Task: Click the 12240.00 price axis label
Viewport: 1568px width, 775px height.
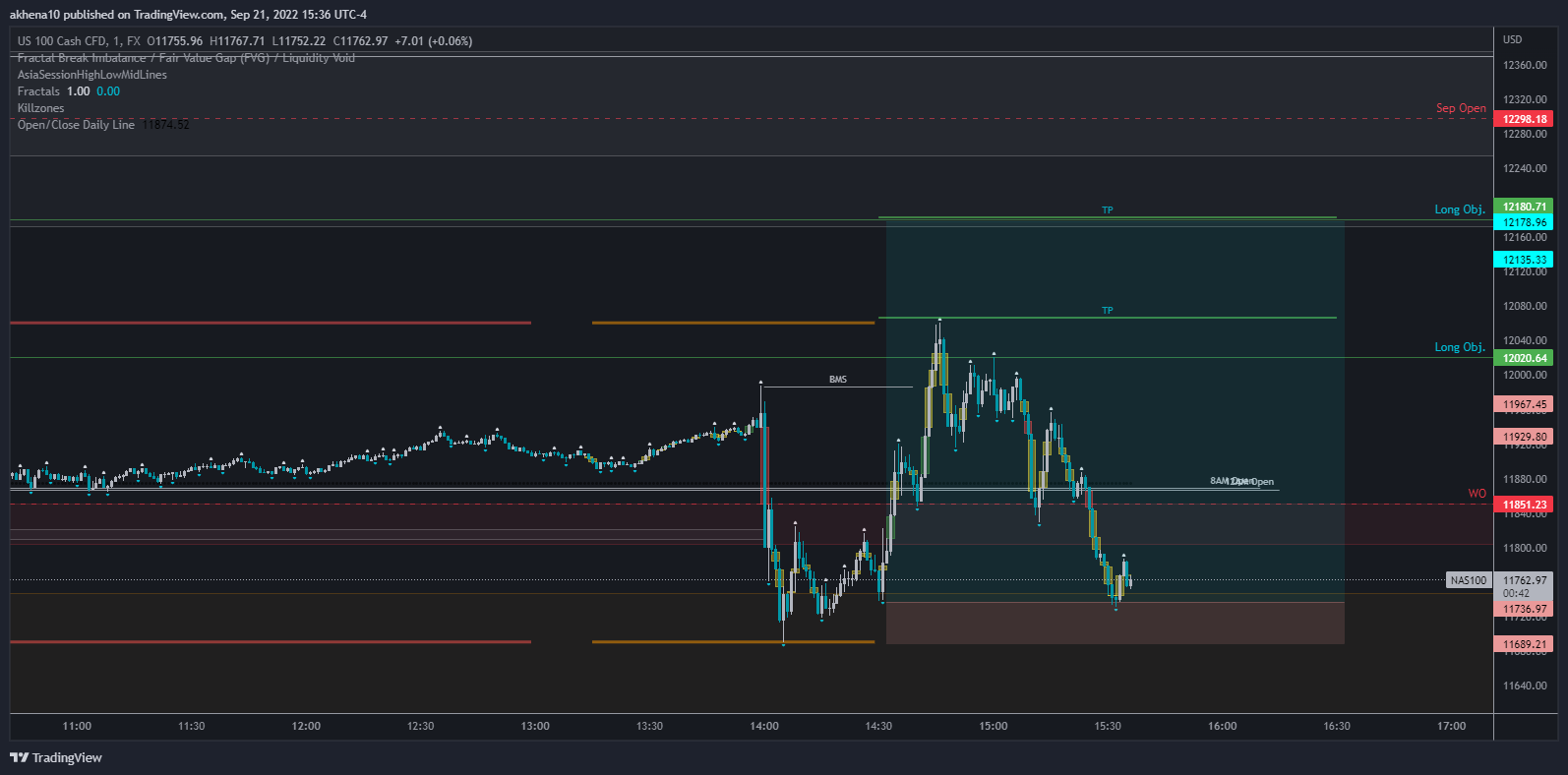Action: pyautogui.click(x=1525, y=168)
